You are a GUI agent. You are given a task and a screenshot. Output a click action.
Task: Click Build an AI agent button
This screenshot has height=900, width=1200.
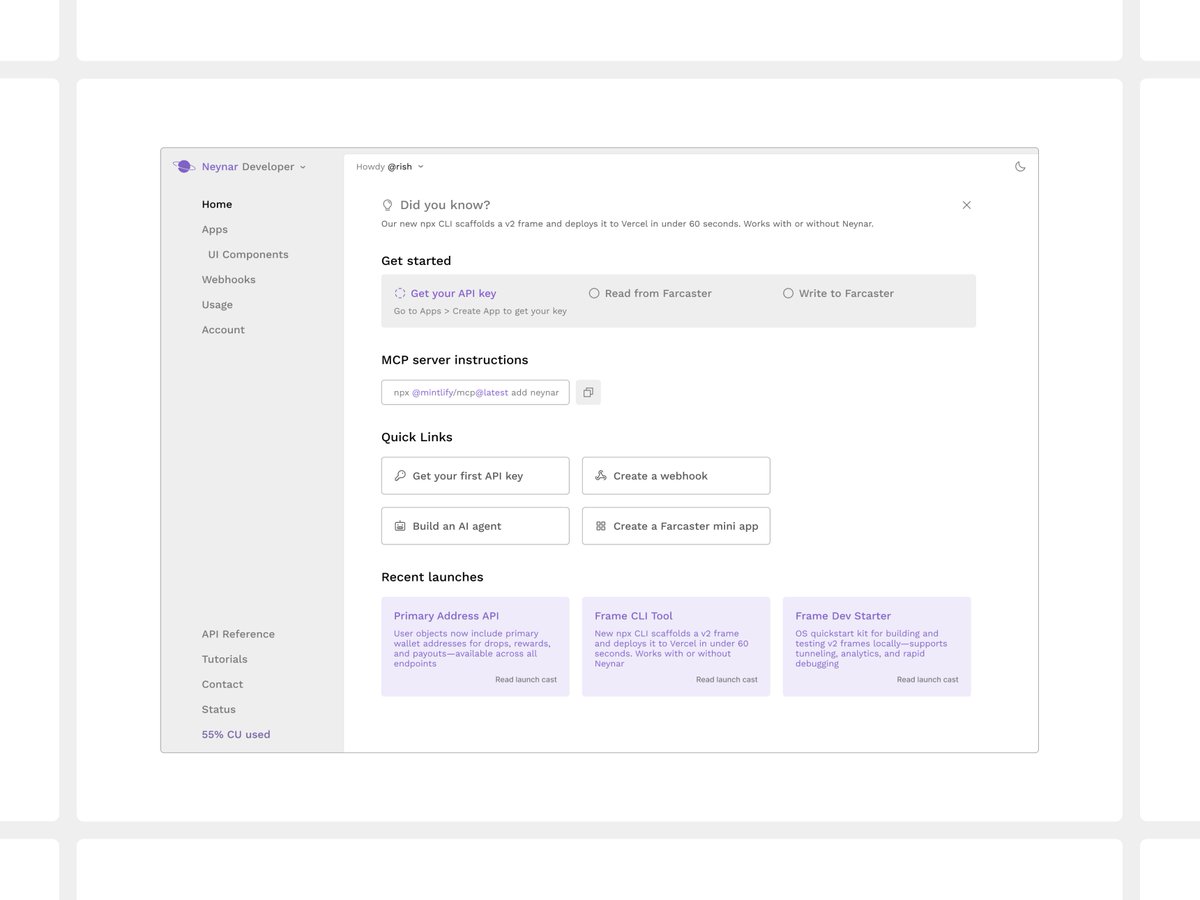coord(475,526)
